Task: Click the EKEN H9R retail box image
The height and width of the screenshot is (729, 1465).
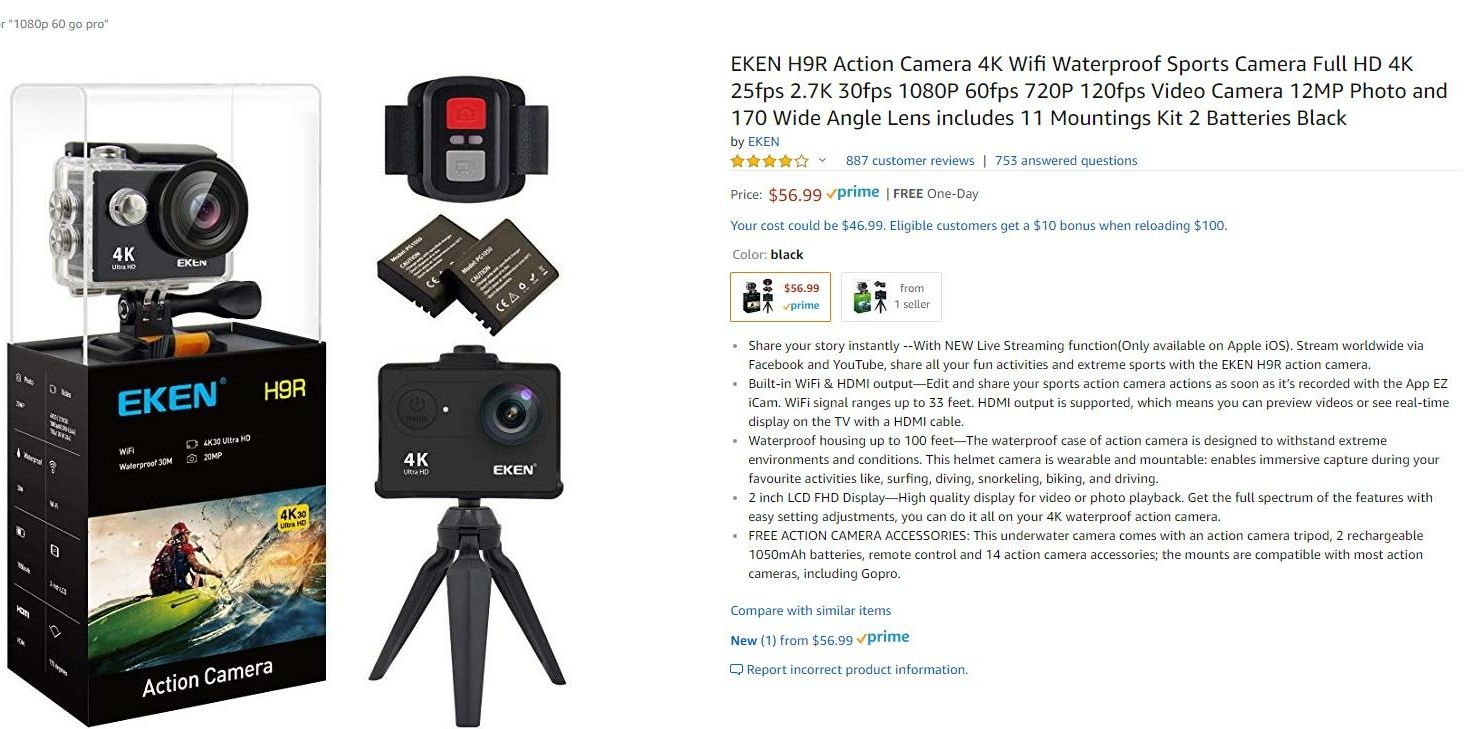Action: pos(167,404)
